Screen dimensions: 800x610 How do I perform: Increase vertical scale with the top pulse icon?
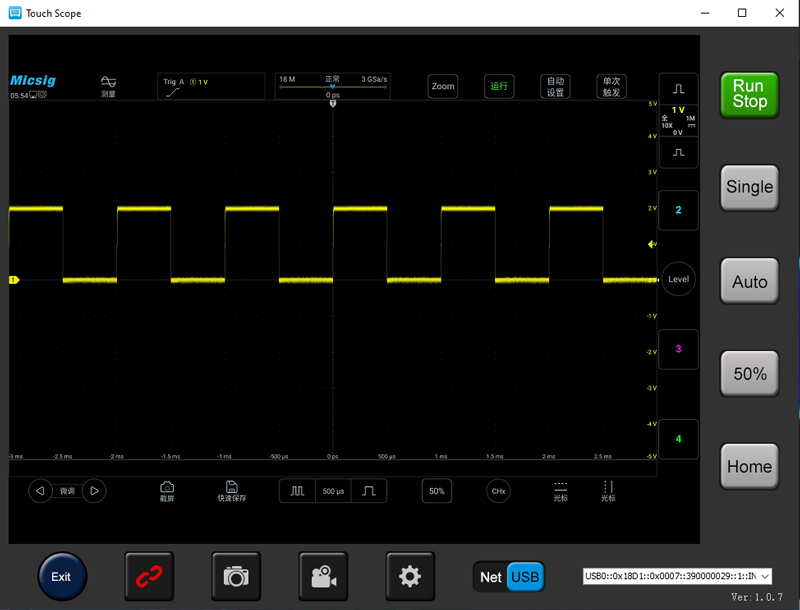(x=679, y=89)
